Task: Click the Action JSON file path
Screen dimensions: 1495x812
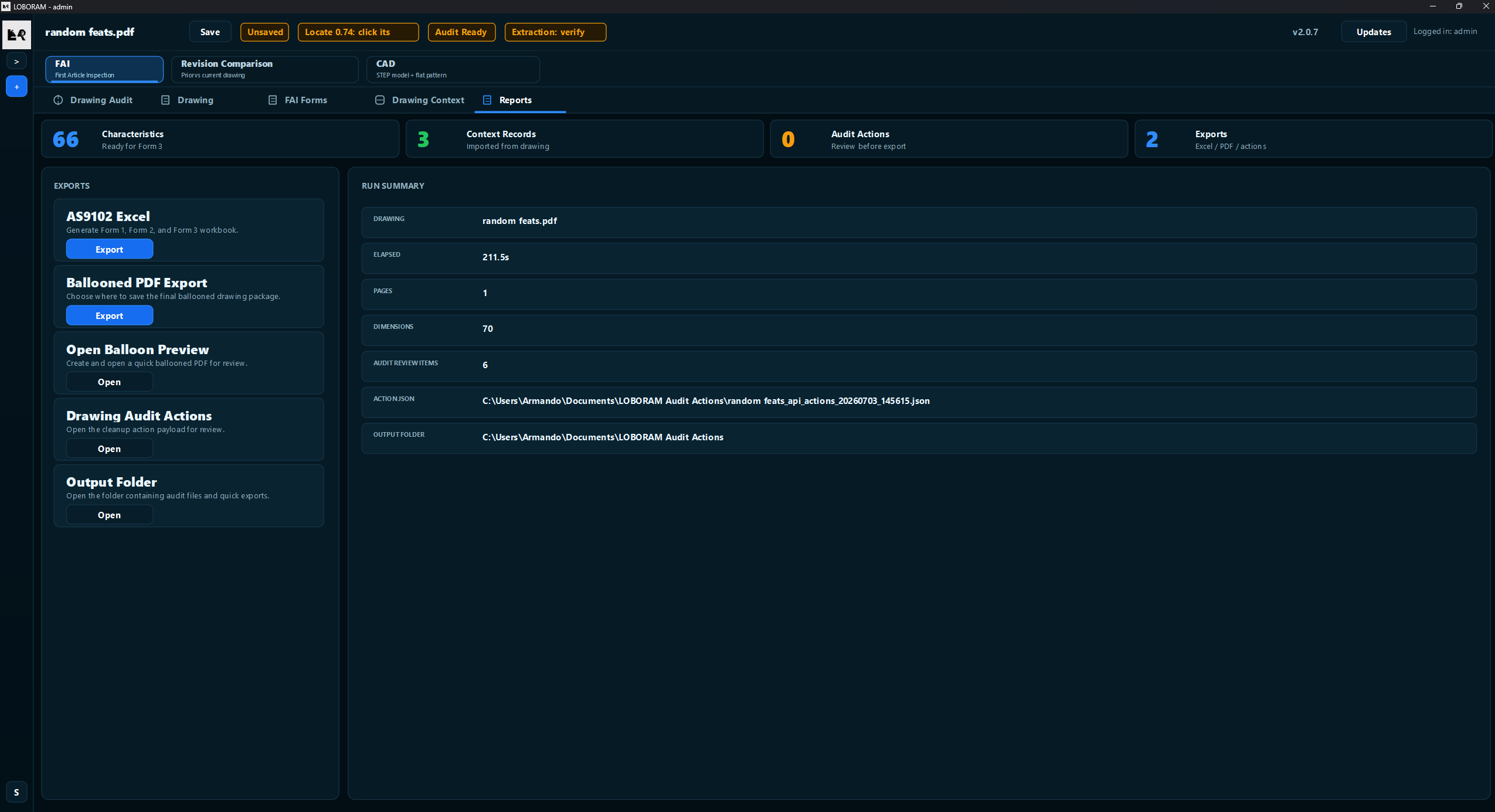Action: [x=706, y=401]
